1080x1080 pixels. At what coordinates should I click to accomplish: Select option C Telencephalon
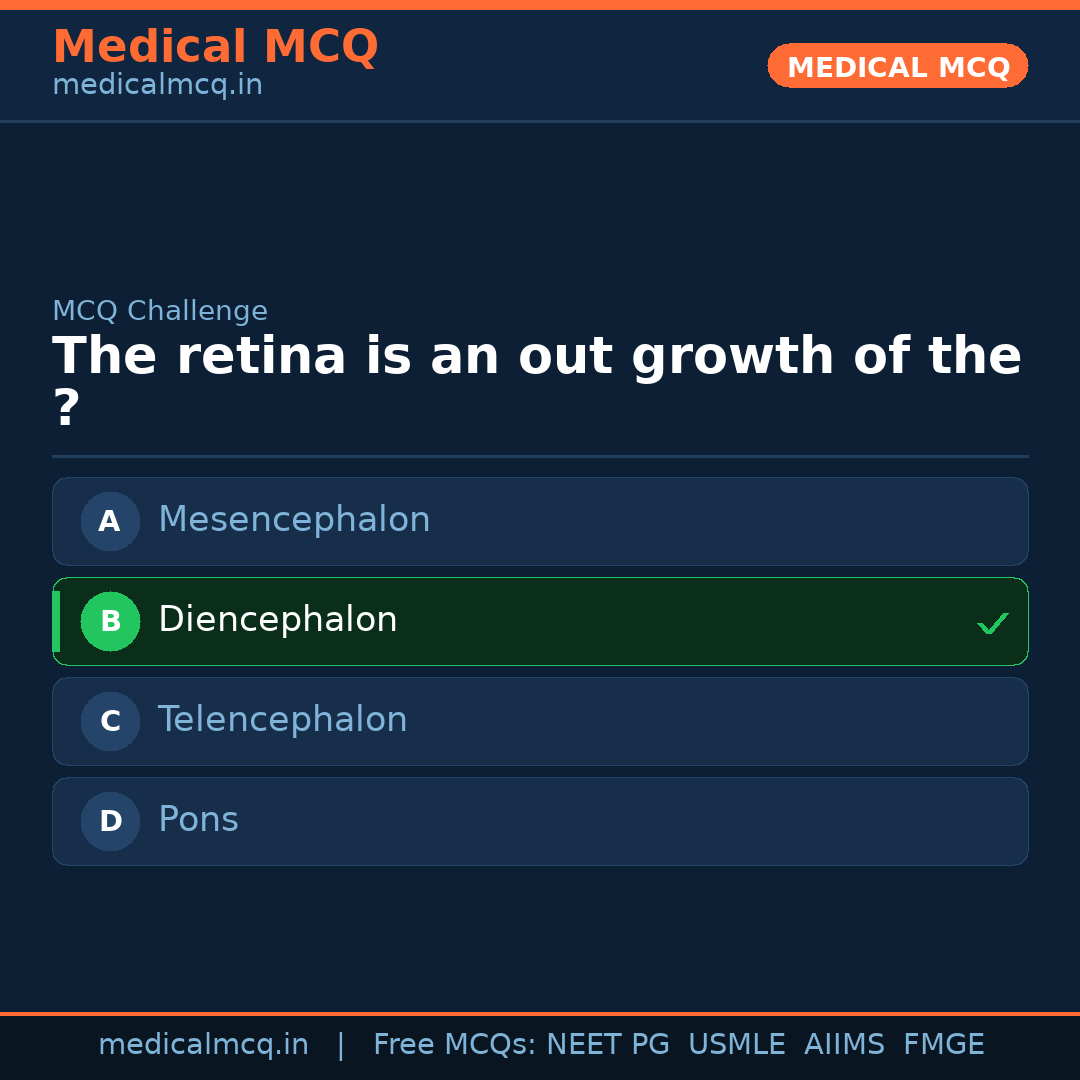pyautogui.click(x=540, y=721)
